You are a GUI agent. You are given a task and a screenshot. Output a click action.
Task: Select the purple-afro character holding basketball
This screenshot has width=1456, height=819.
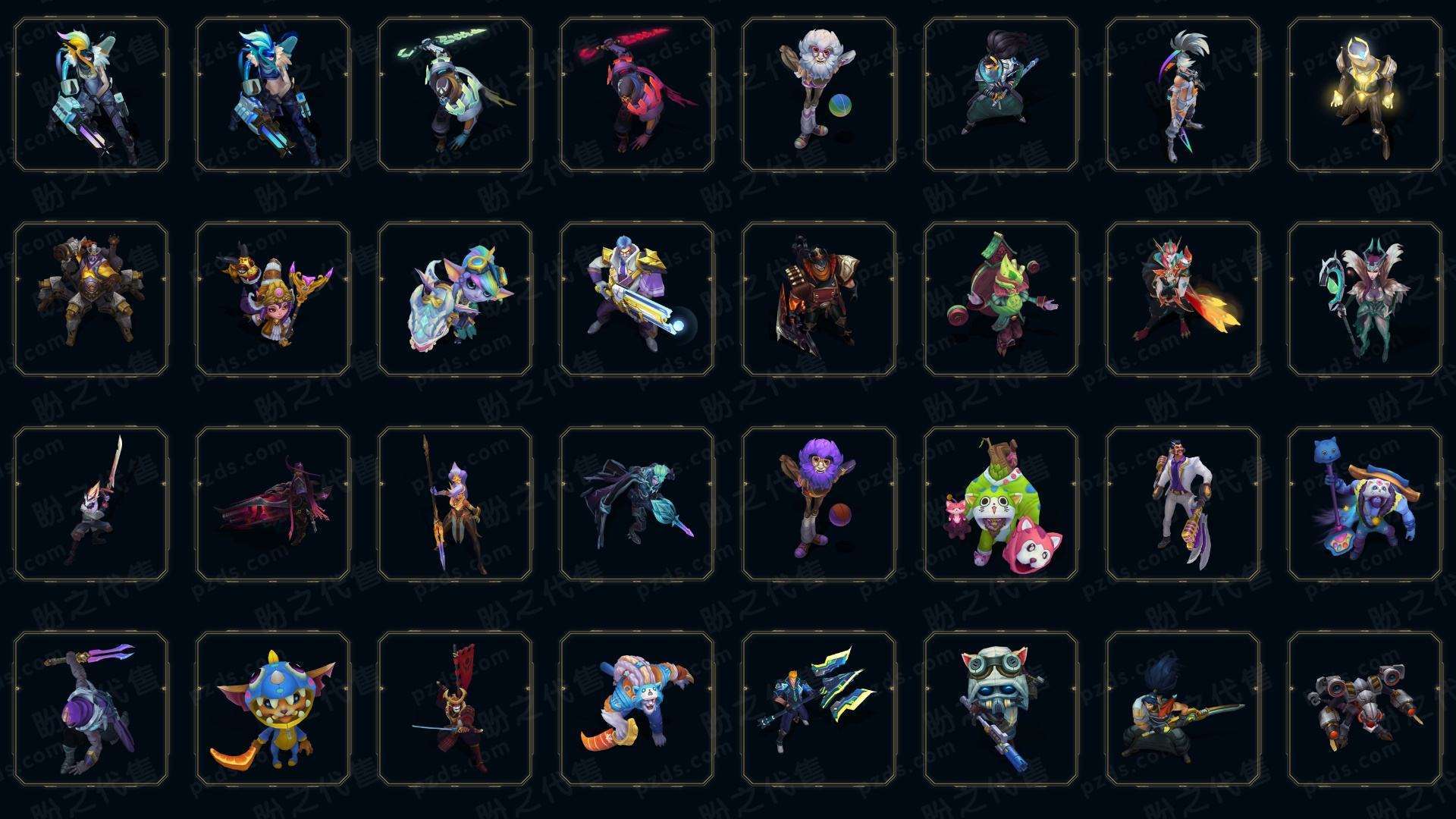pyautogui.click(x=818, y=504)
